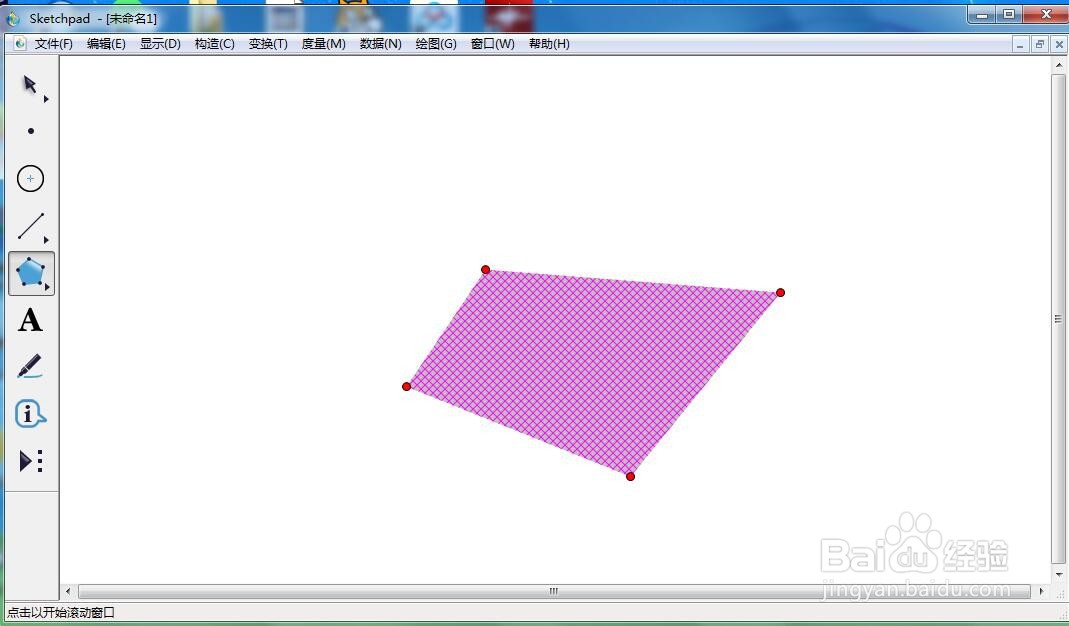Click the vertical scrollbar thumb
Image resolution: width=1069 pixels, height=626 pixels.
click(1059, 318)
